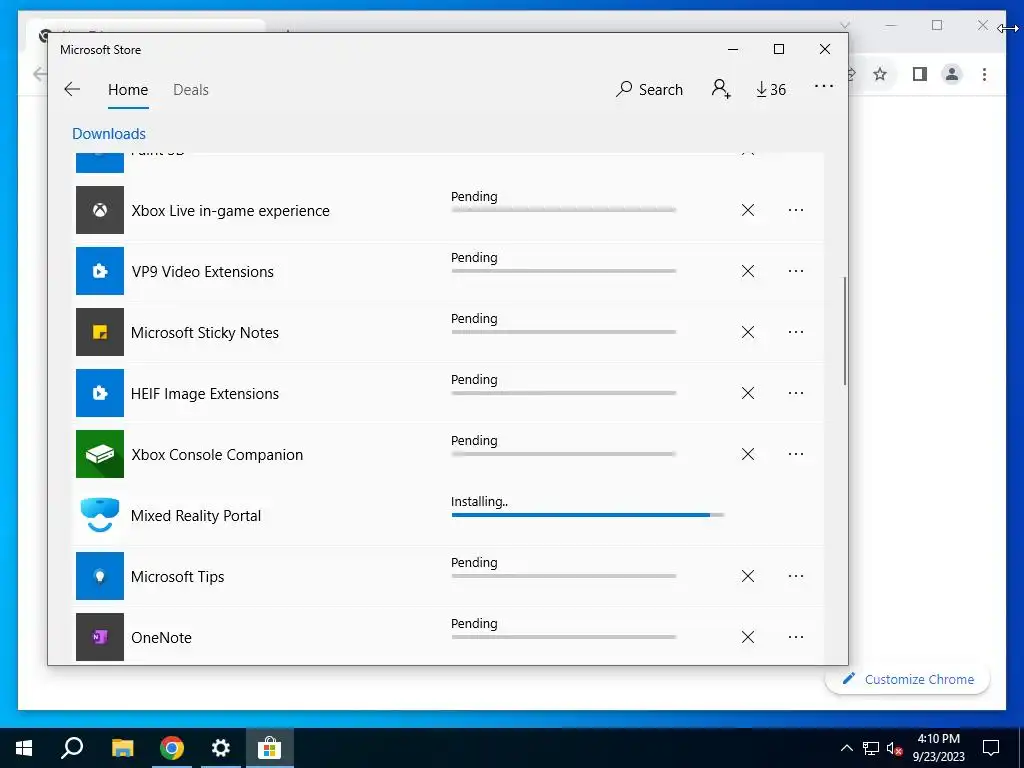
Task: Click the account sign-in icon
Action: (x=721, y=89)
